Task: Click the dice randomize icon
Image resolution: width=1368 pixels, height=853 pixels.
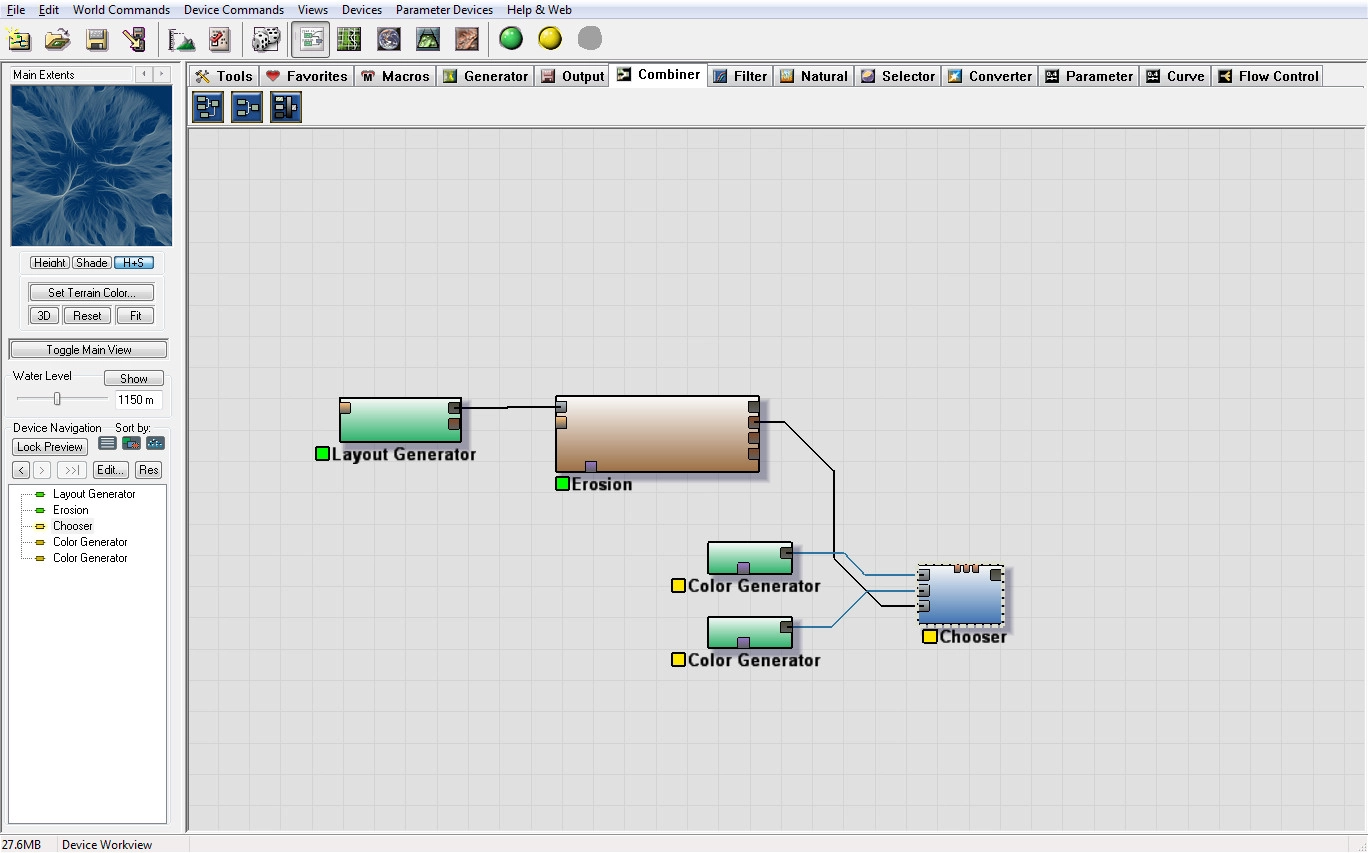Action: tap(265, 39)
